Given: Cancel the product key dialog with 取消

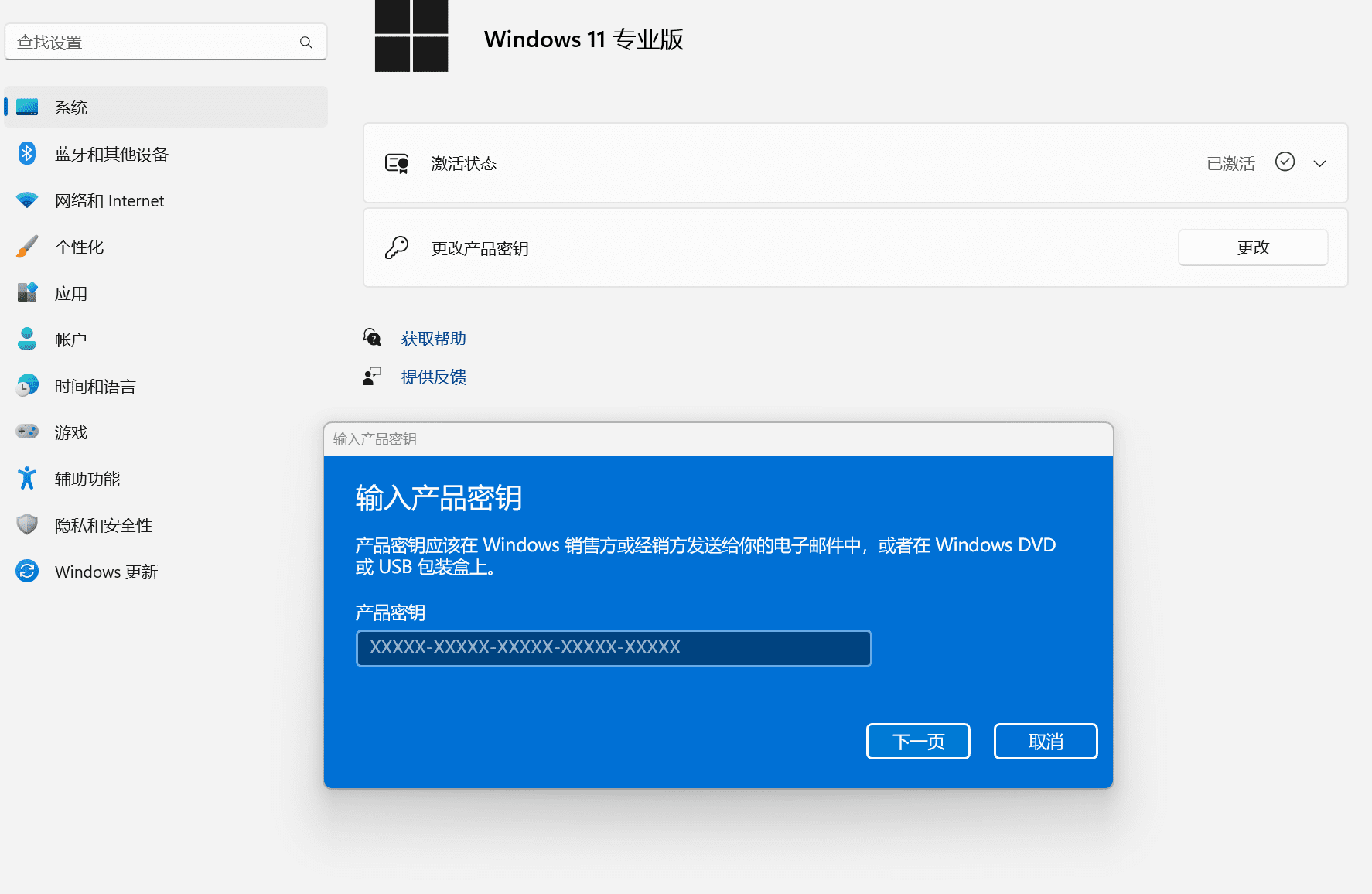Looking at the screenshot, I should click(x=1045, y=742).
